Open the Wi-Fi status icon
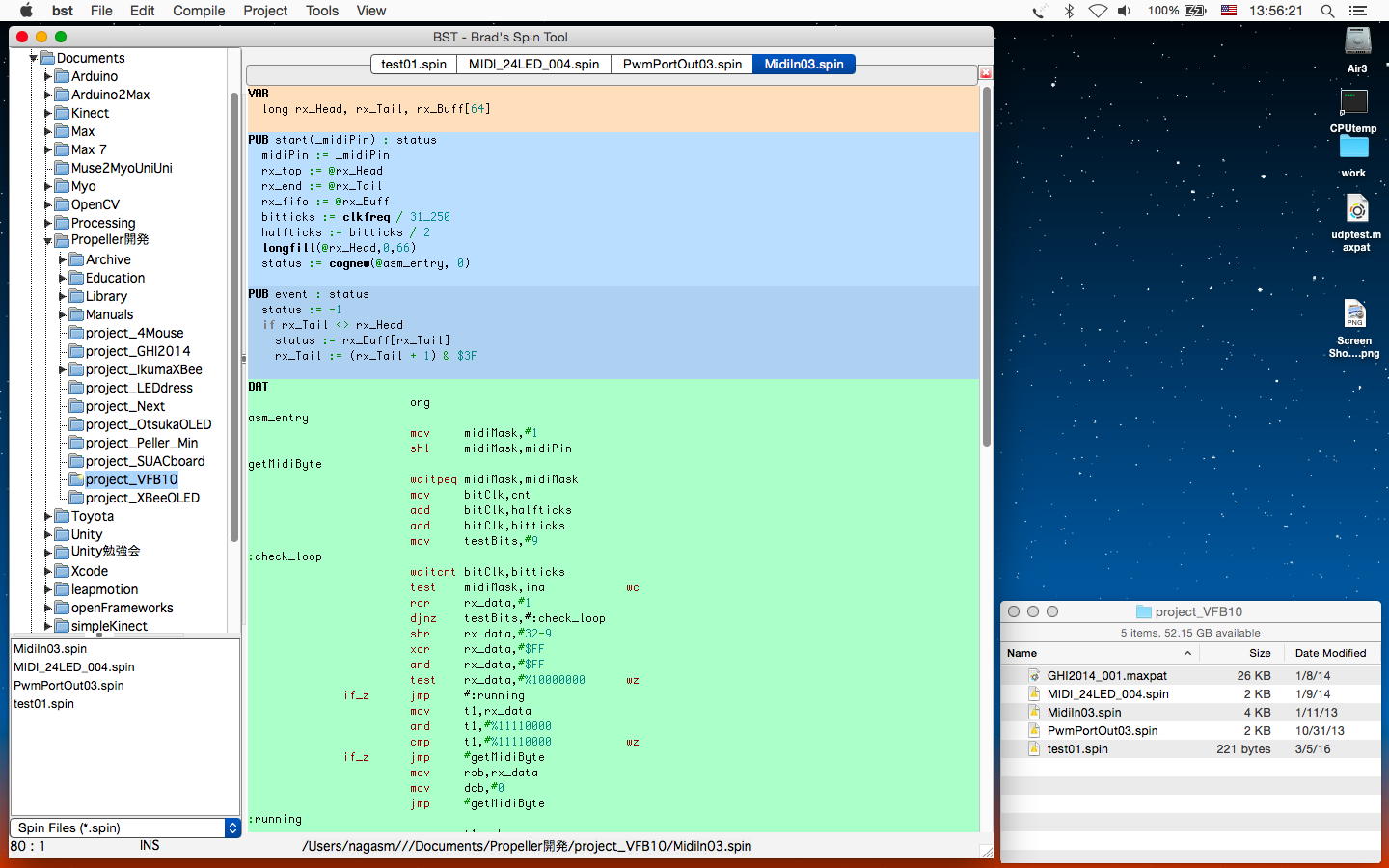Viewport: 1389px width, 868px height. coord(1098,11)
